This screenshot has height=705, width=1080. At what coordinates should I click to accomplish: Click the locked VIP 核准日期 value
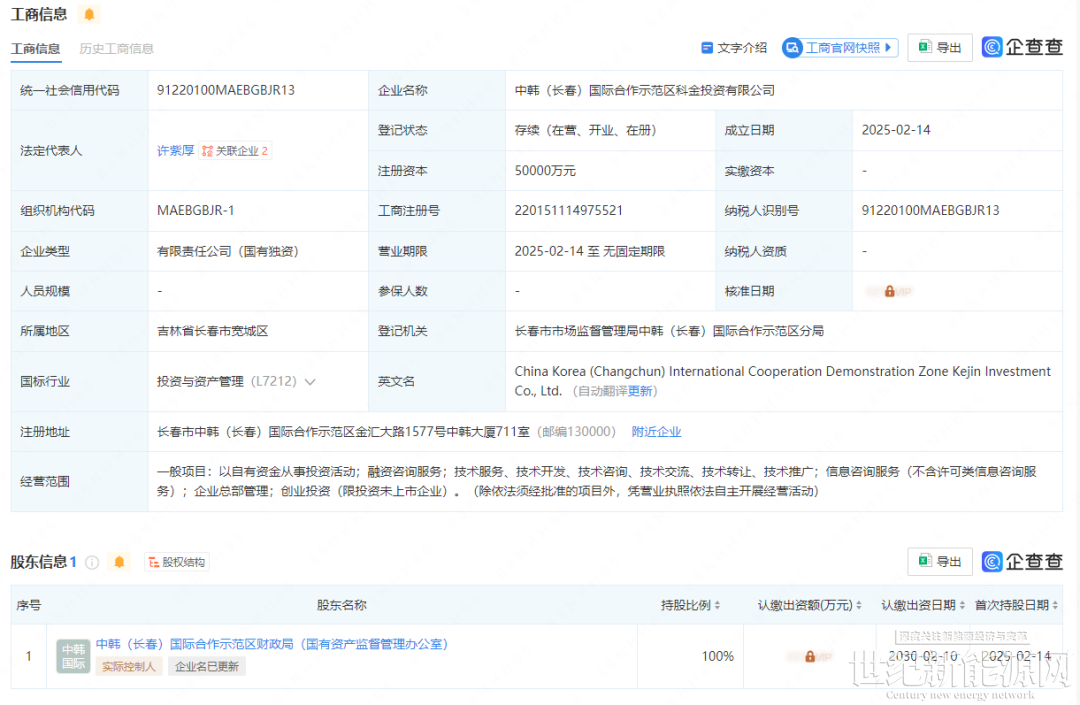coord(890,291)
